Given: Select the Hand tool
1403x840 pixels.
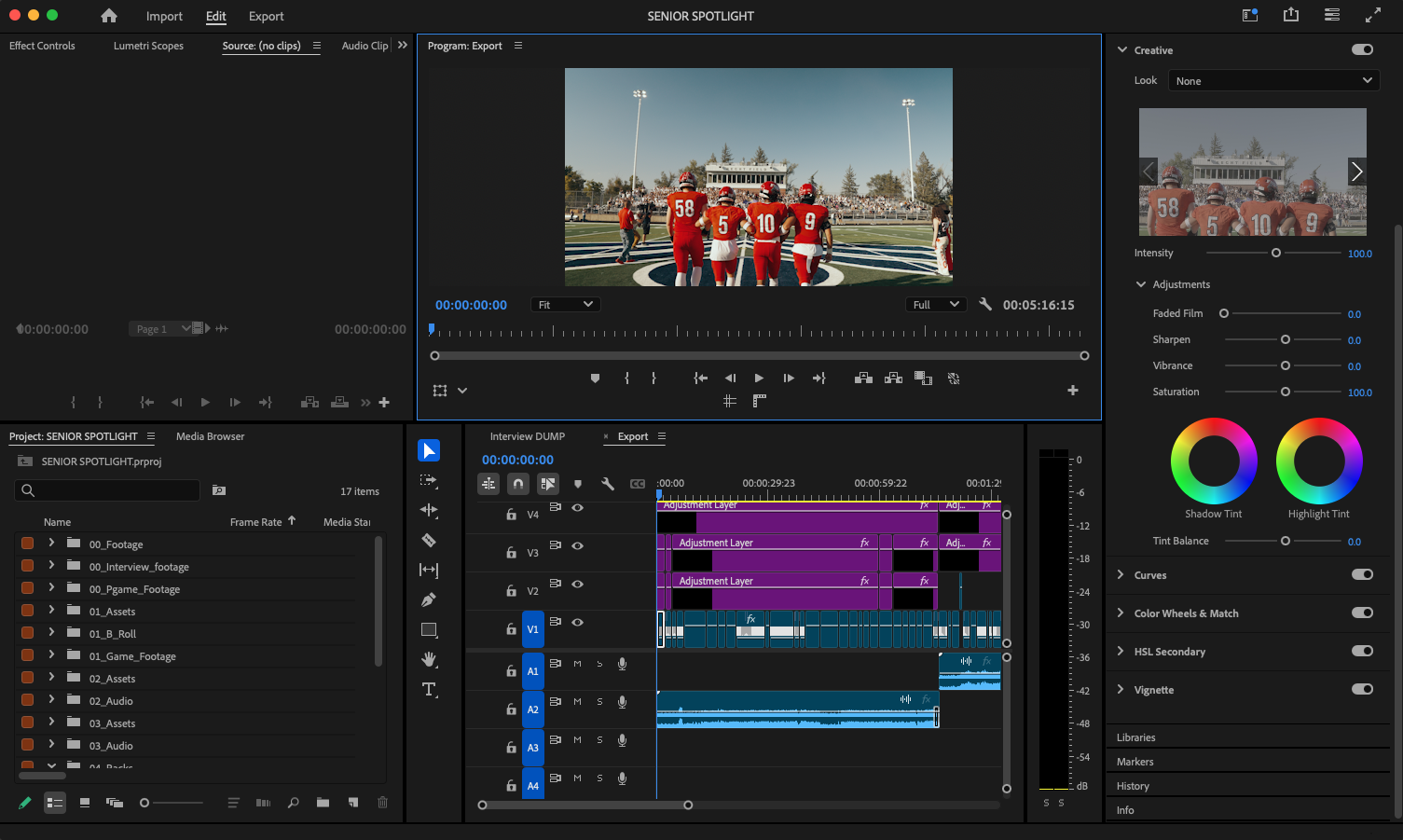Looking at the screenshot, I should [x=429, y=659].
